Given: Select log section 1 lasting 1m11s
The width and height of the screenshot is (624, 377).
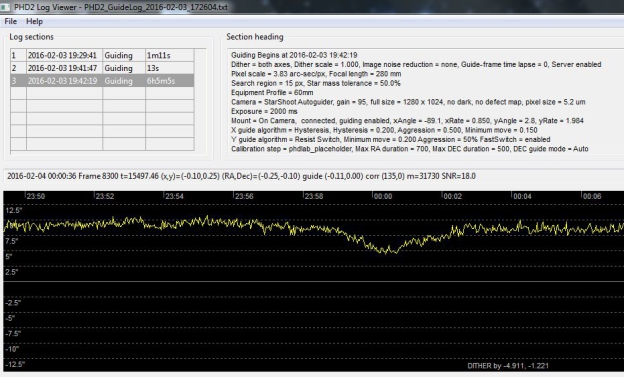Looking at the screenshot, I should tap(102, 55).
